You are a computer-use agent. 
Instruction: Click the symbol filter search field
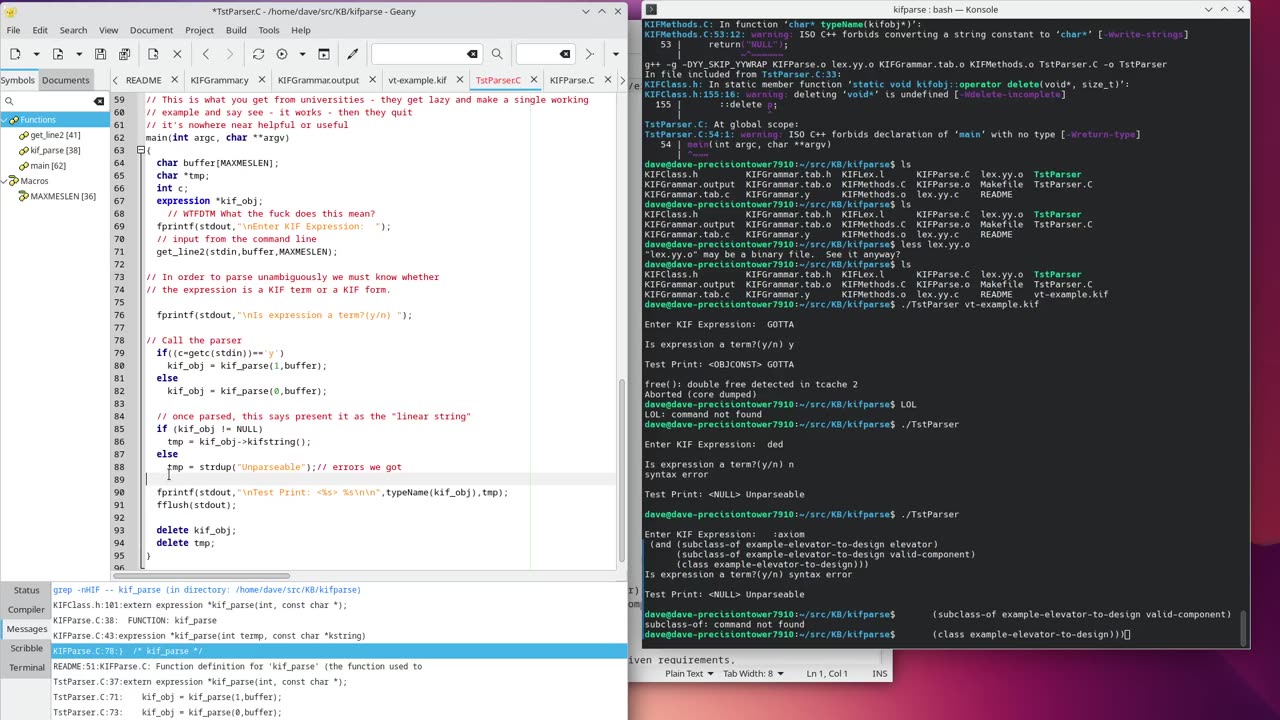(53, 101)
